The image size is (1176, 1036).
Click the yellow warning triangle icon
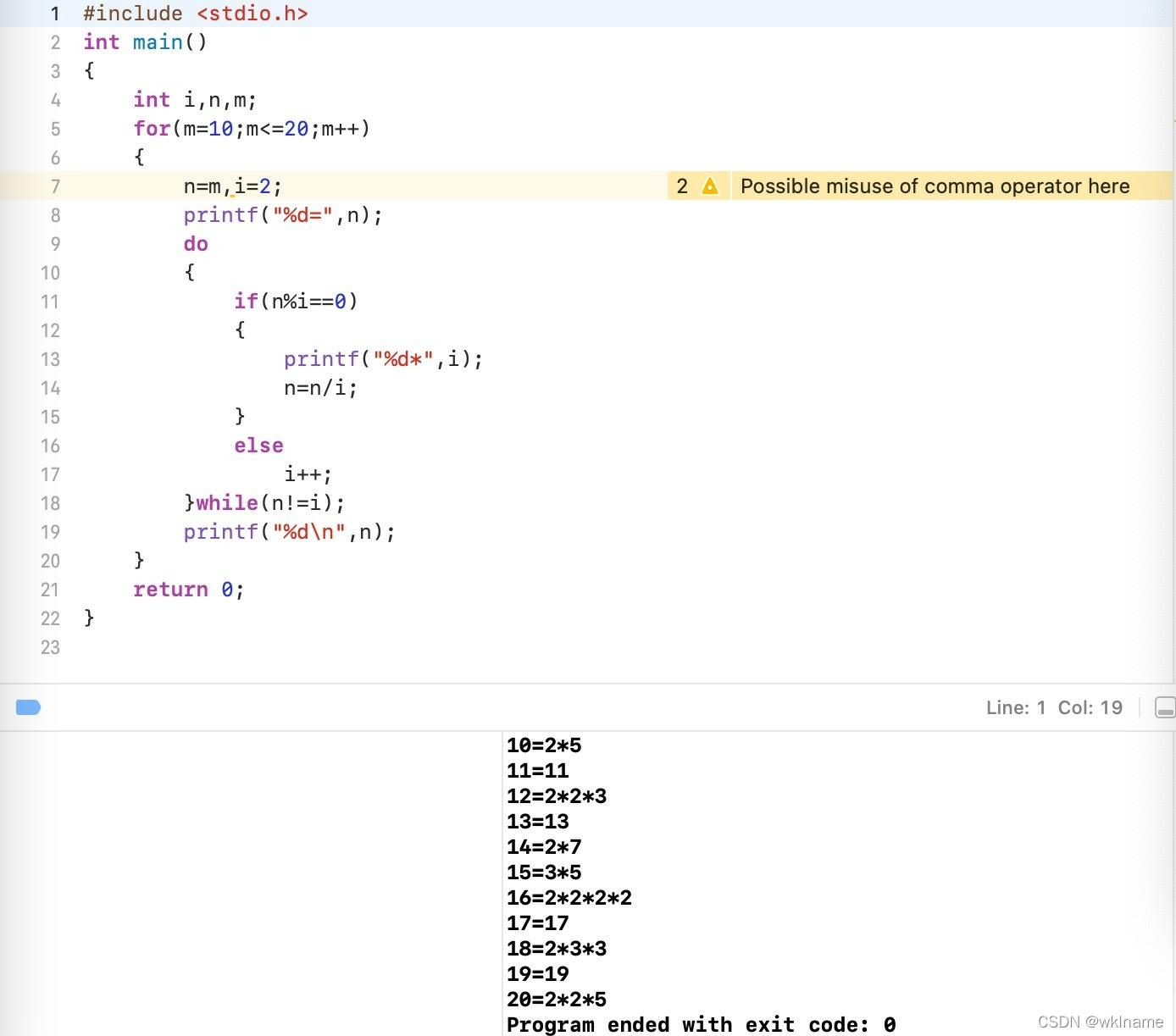(x=710, y=186)
